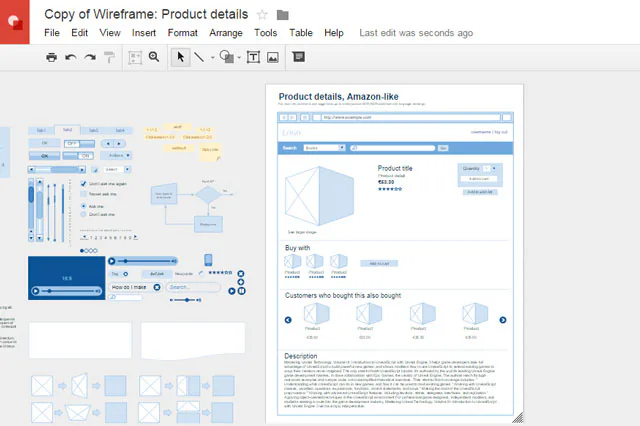Open the Tools menu
Screen dimensions: 640x426
[266, 33]
